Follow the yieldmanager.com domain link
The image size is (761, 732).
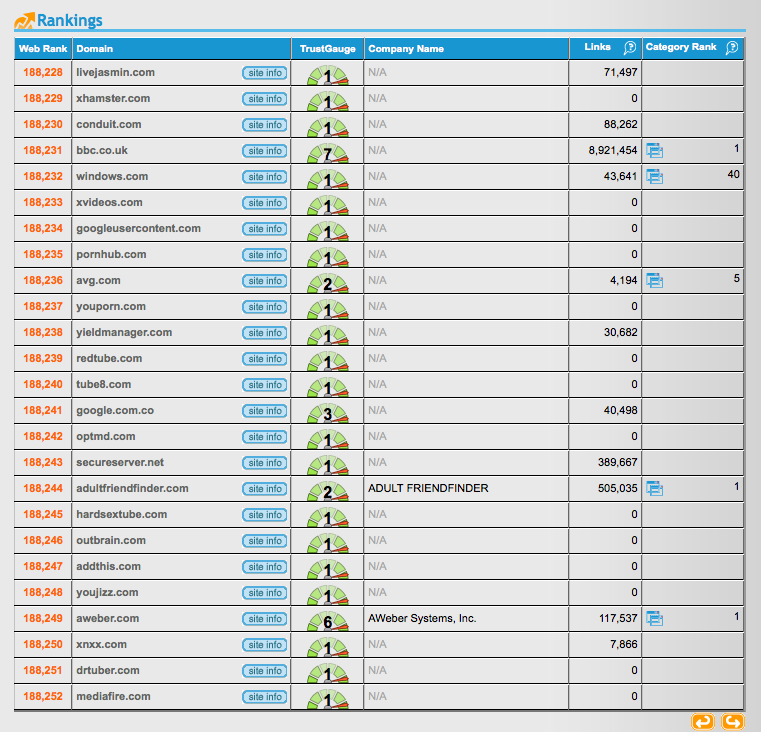pyautogui.click(x=124, y=333)
